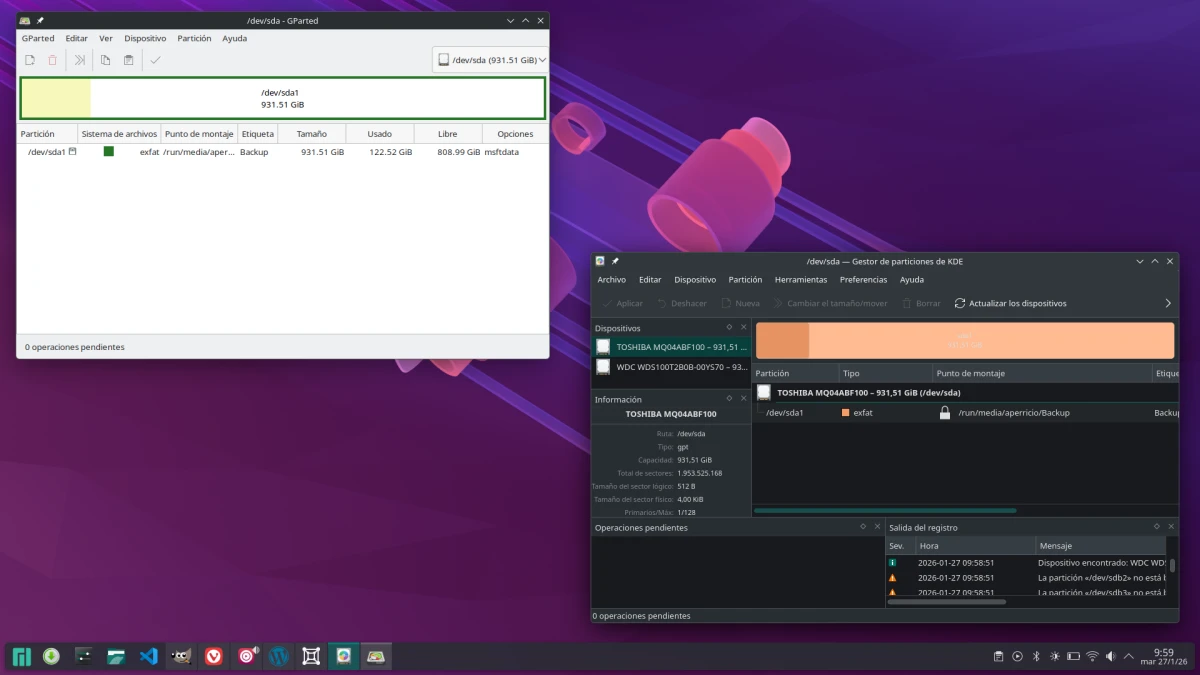Collapse the Información panel
Image resolution: width=1200 pixels, height=675 pixels.
(x=727, y=399)
